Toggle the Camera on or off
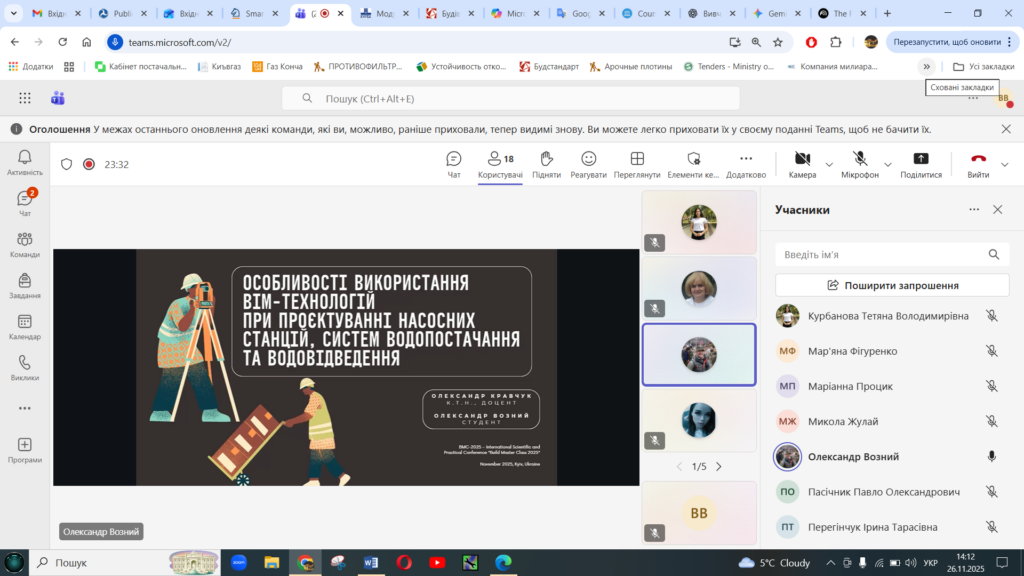 [x=802, y=164]
